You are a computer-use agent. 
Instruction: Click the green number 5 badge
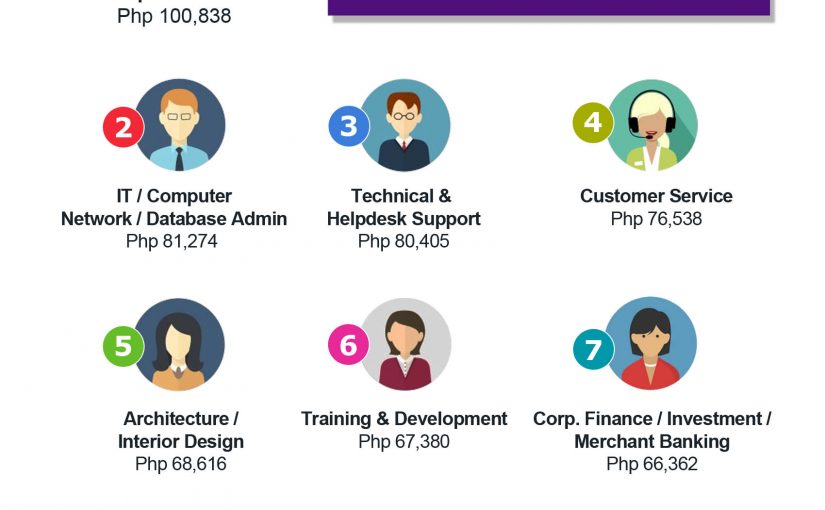click(123, 346)
